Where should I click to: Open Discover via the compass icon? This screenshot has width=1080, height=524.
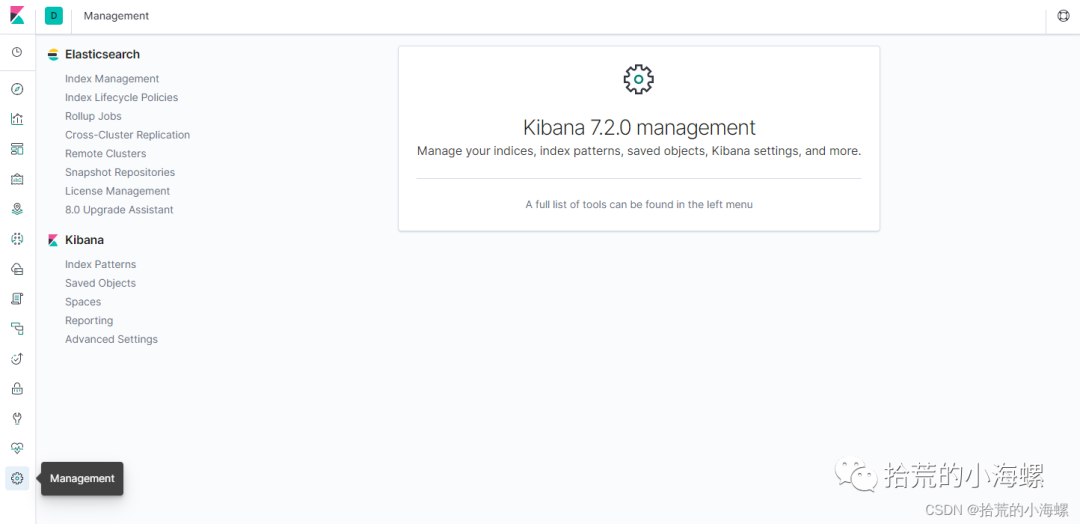tap(17, 89)
